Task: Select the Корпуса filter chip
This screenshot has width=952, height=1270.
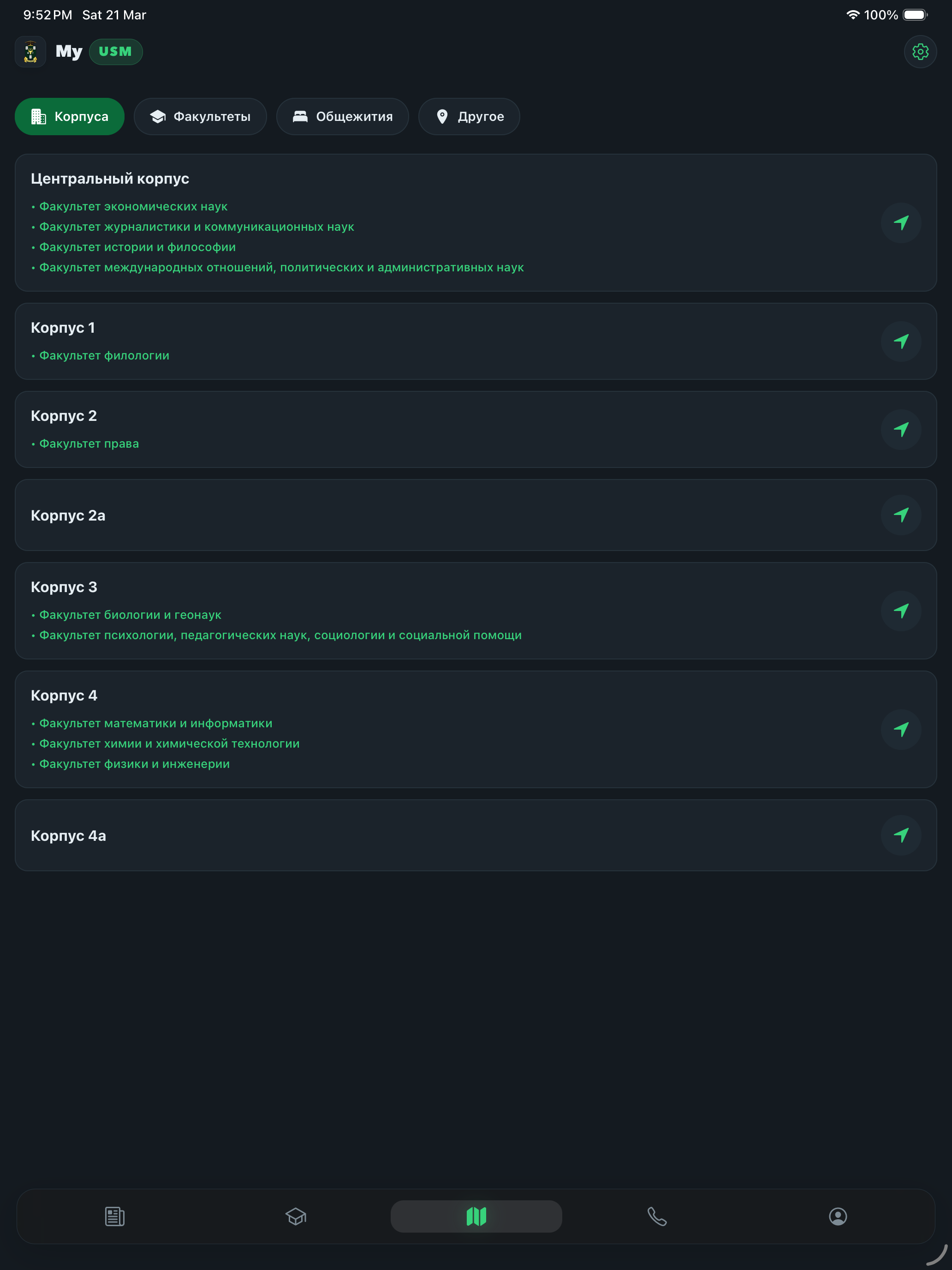Action: (x=70, y=117)
